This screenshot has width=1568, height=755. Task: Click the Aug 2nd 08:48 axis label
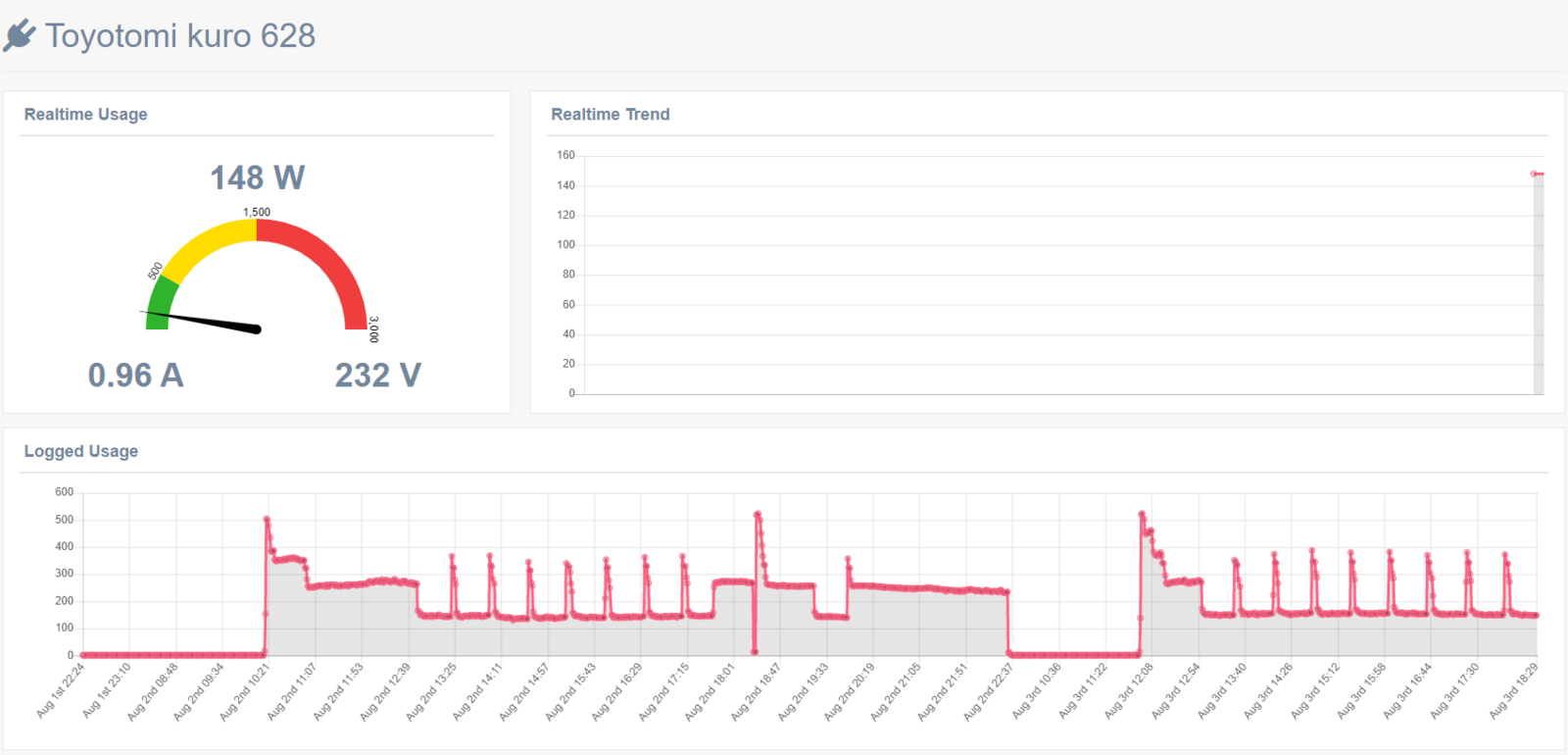153,691
